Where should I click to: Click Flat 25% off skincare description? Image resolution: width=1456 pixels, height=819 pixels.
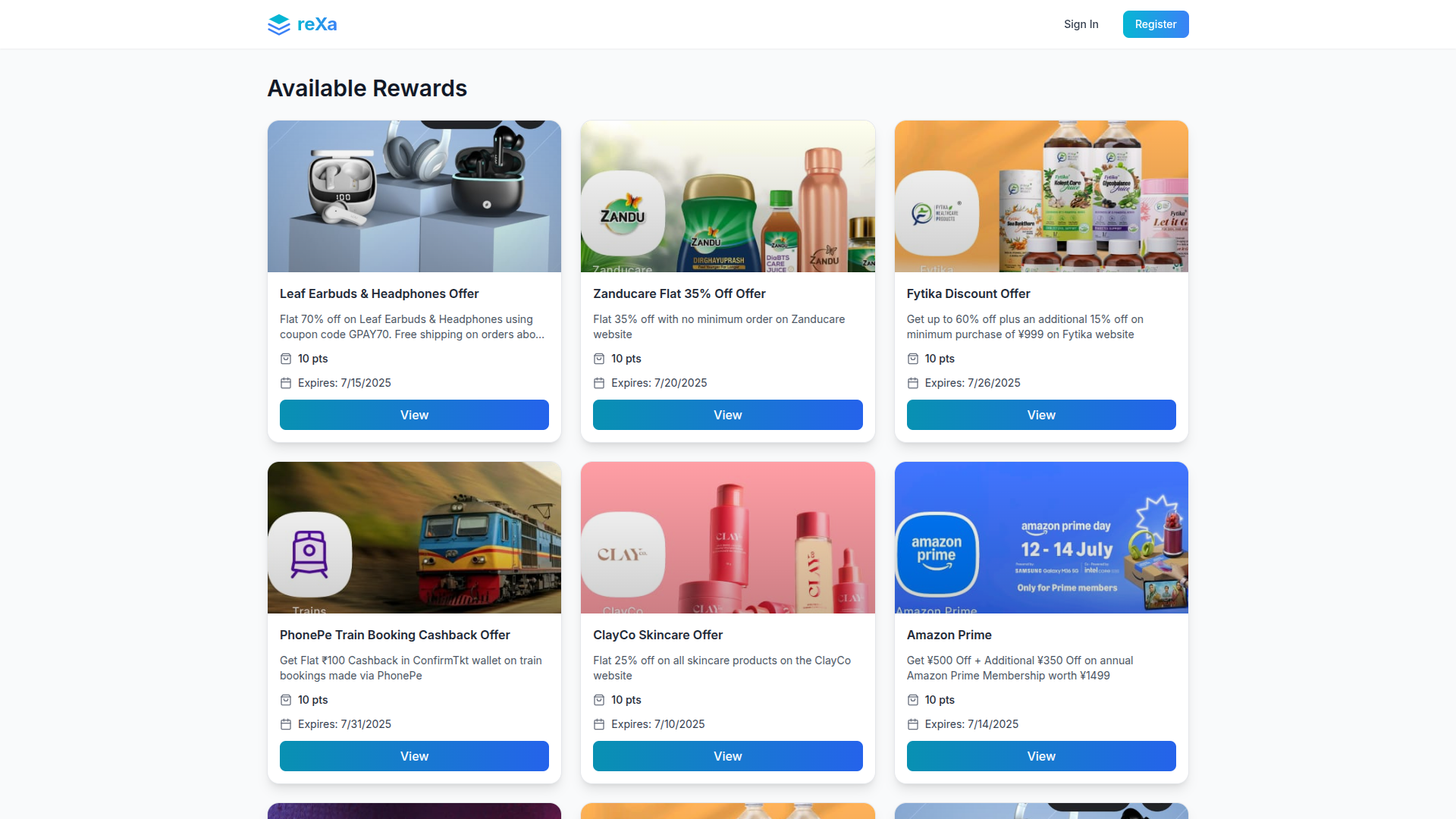pyautogui.click(x=722, y=668)
